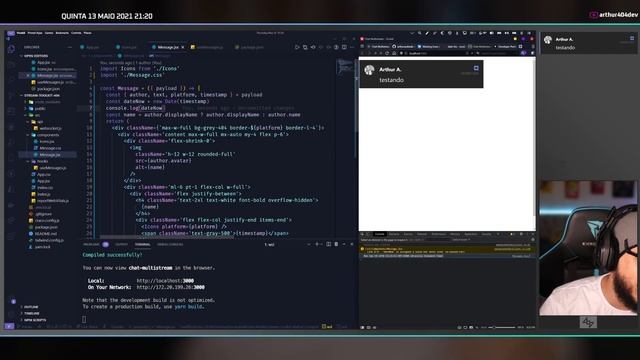Viewport: 640px width, 360px height.
Task: Collapse the Open Editors section
Action: (x=36, y=56)
